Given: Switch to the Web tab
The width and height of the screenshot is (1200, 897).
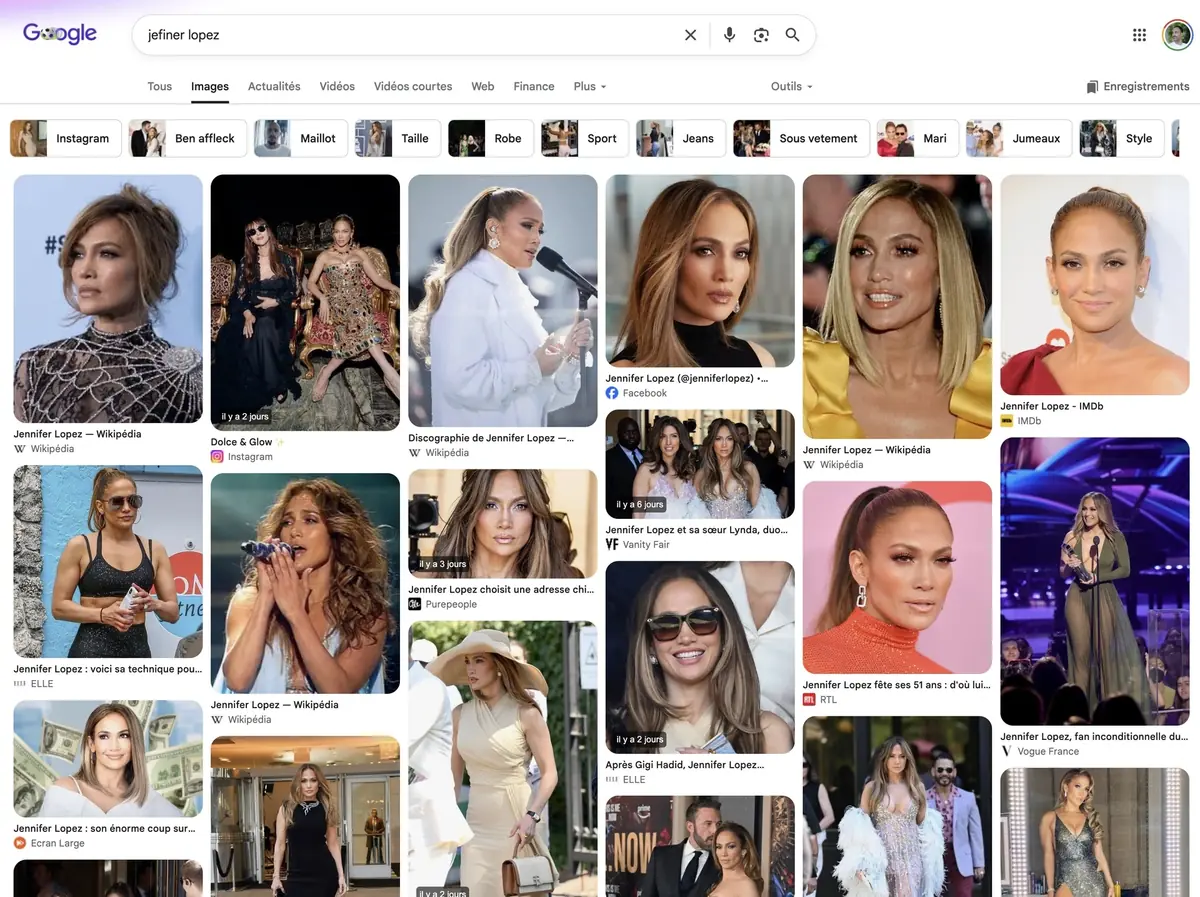Looking at the screenshot, I should click(x=483, y=87).
